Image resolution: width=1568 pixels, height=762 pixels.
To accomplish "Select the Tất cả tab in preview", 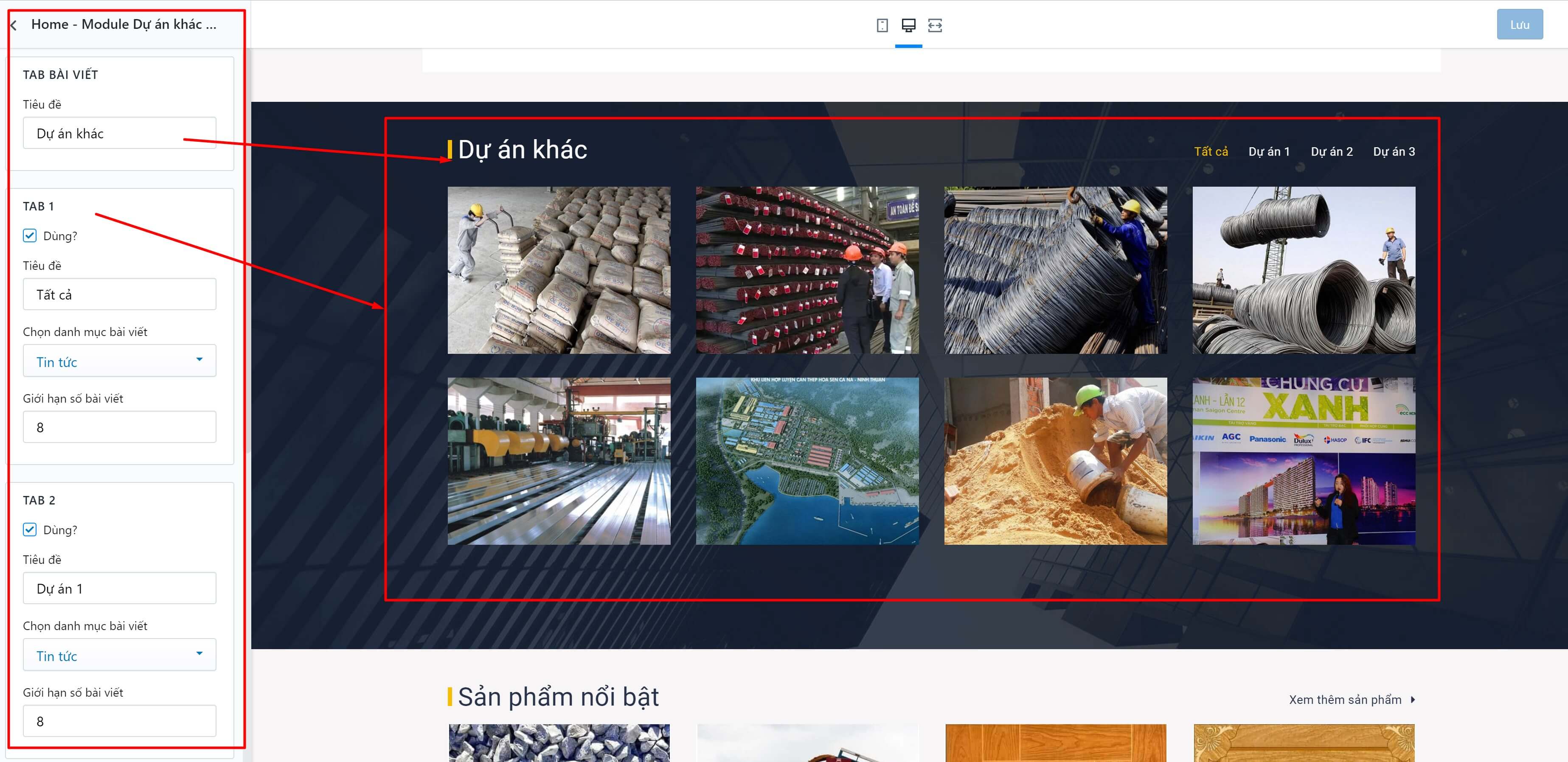I will 1211,151.
